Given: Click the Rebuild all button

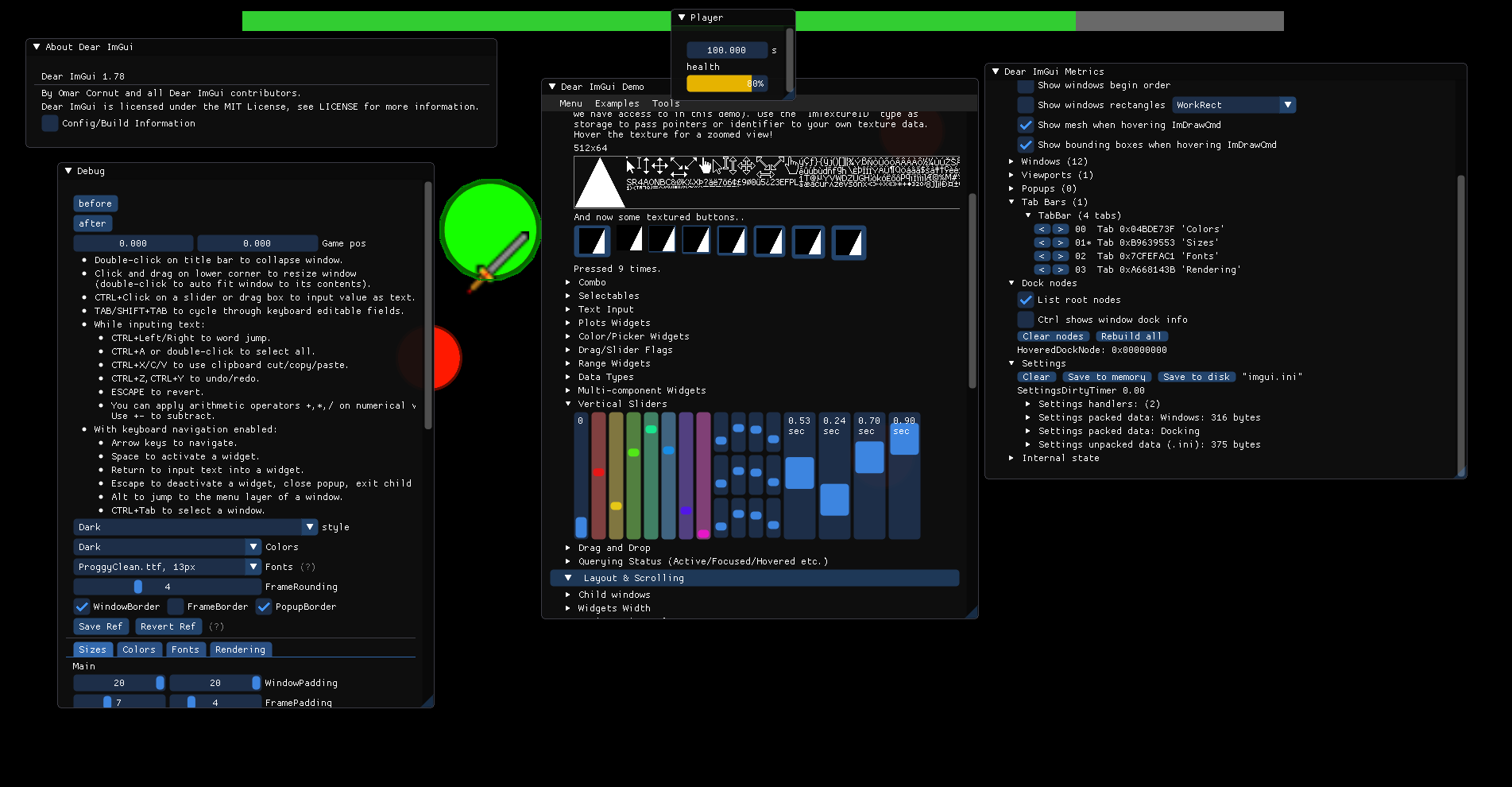Looking at the screenshot, I should [1131, 336].
